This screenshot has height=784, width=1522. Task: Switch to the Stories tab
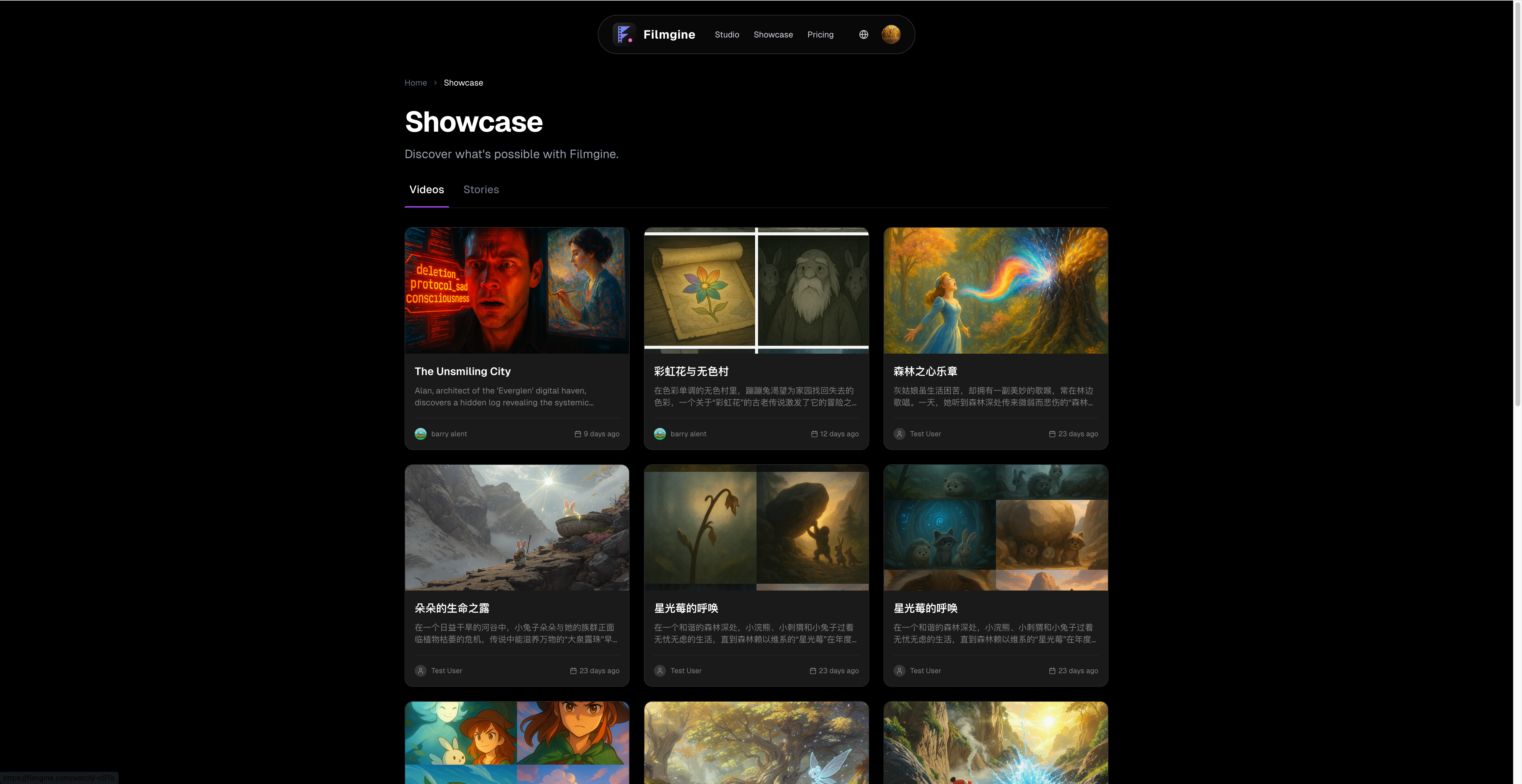[481, 189]
